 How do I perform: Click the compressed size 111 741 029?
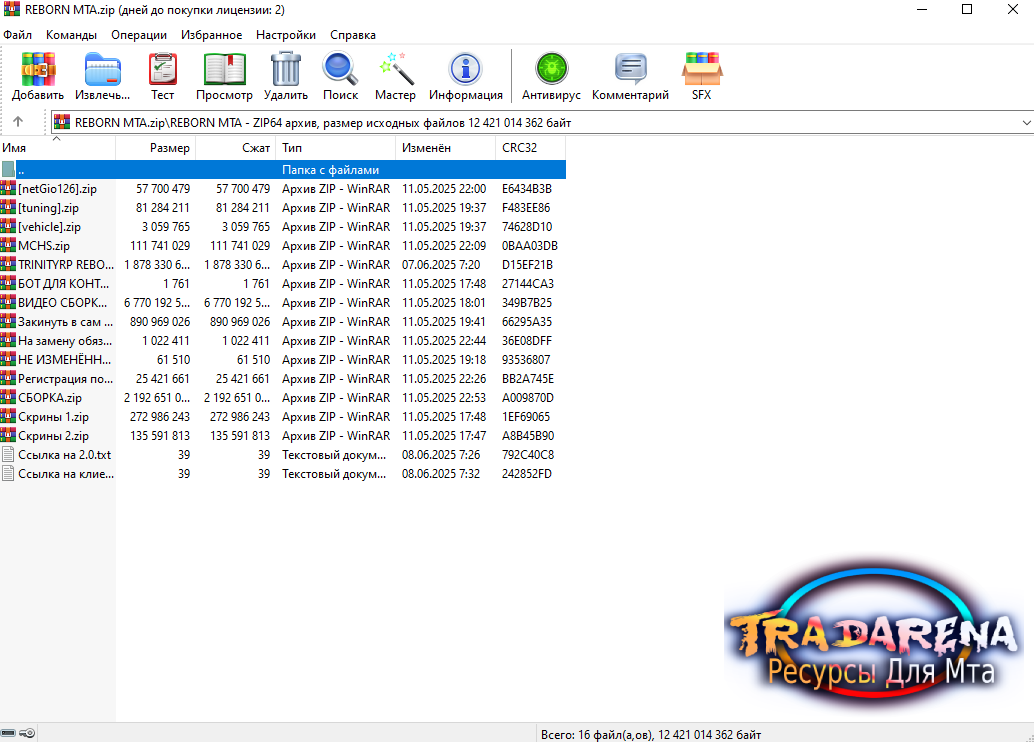click(x=240, y=246)
